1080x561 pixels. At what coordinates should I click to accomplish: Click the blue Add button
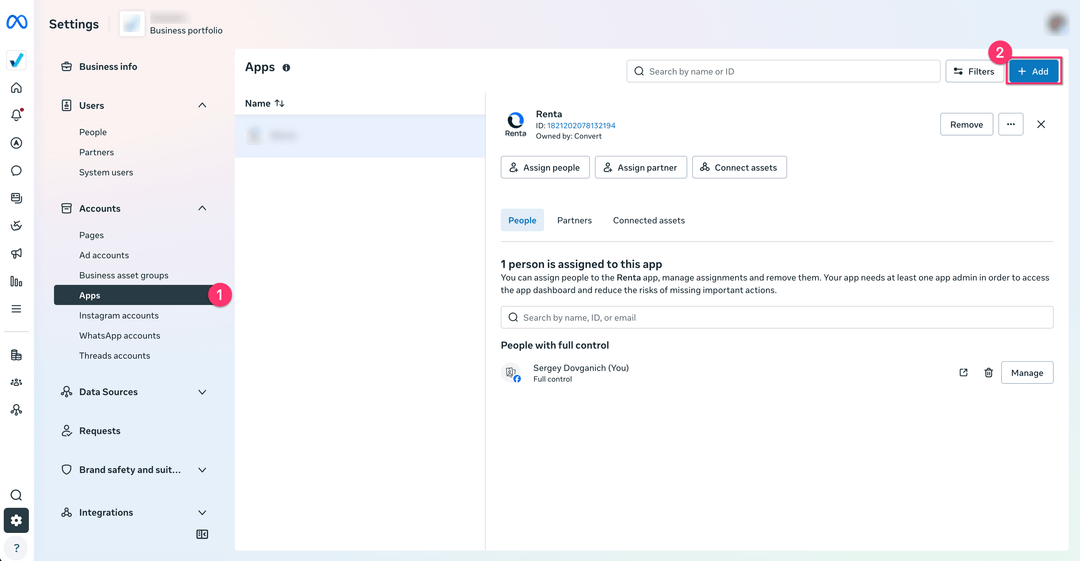(1033, 72)
